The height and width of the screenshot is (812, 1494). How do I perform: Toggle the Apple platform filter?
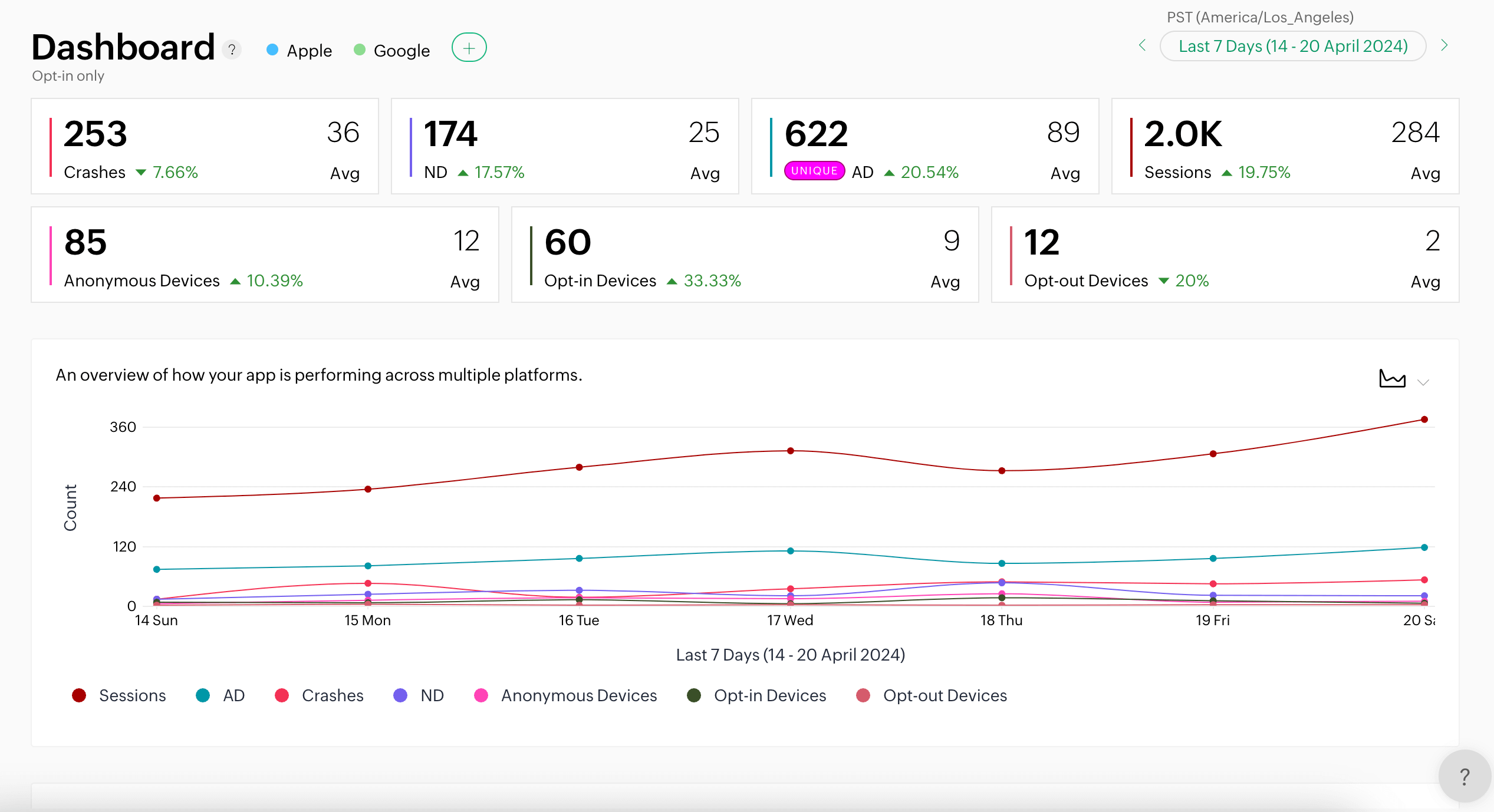[300, 51]
